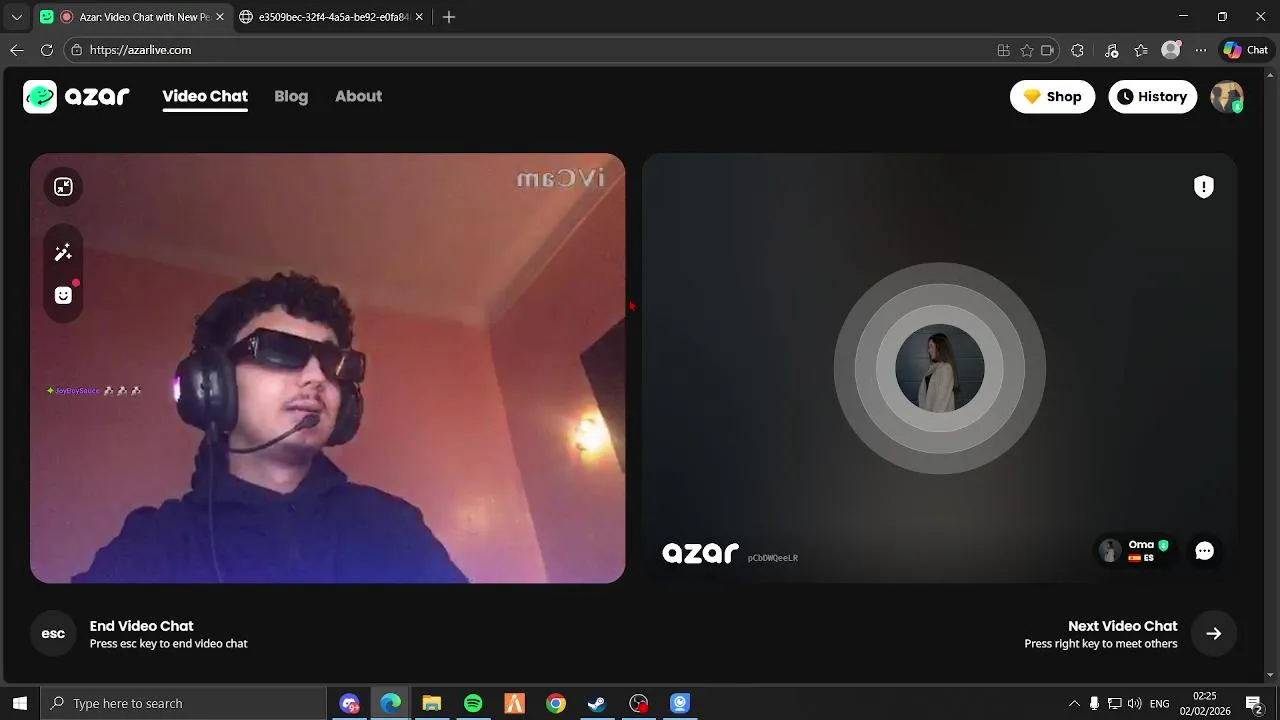Open the Blog tab
Viewport: 1280px width, 720px height.
tap(291, 97)
